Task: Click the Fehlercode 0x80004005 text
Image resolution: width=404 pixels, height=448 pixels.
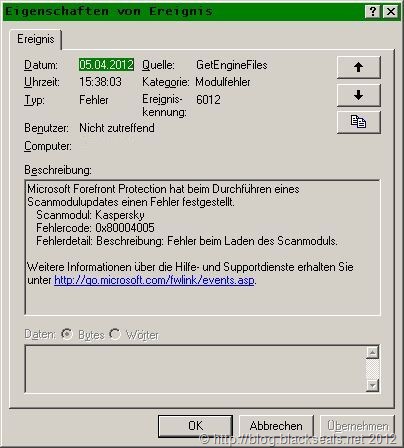Action: click(95, 228)
